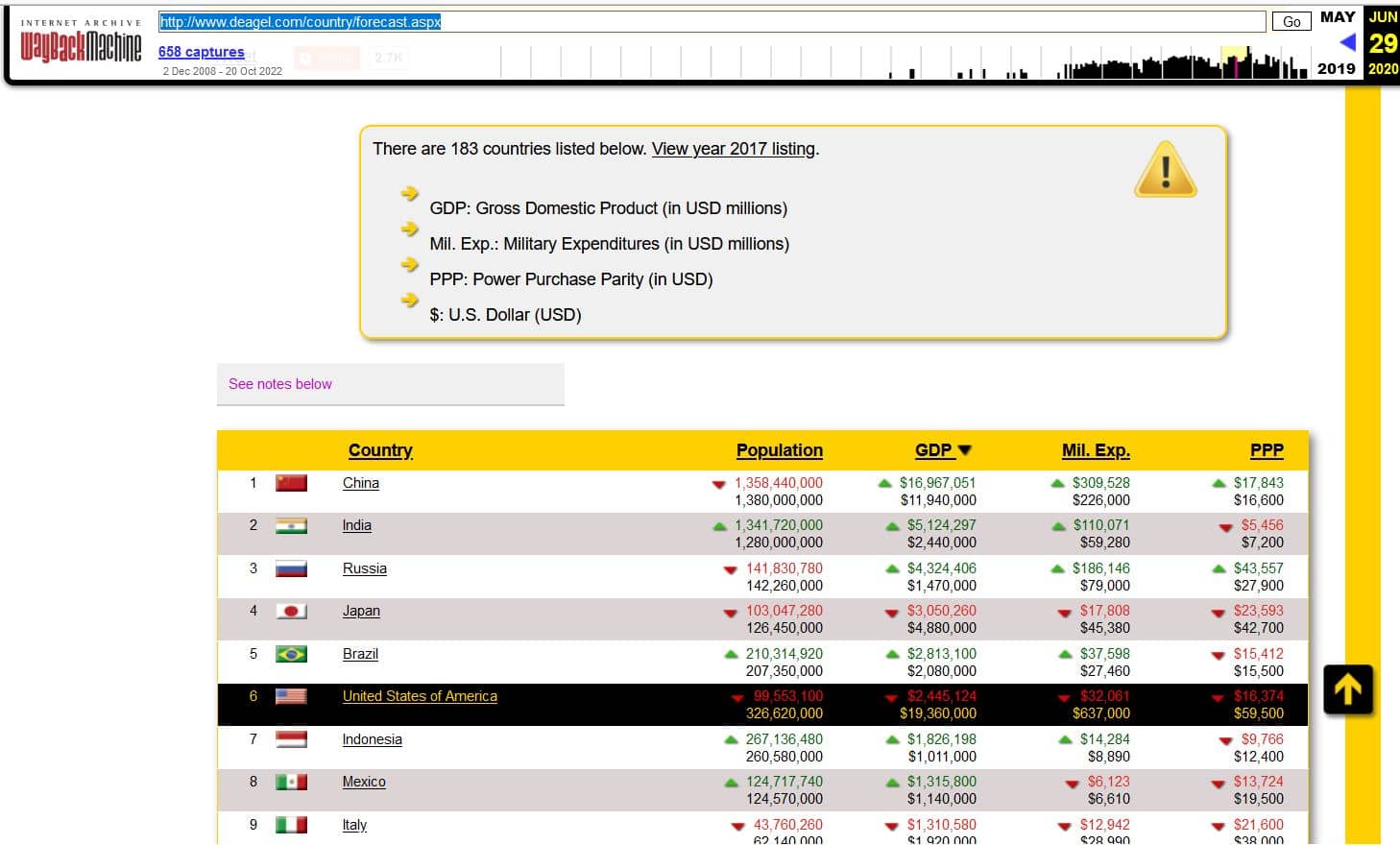Click China's red population down arrow
The height and width of the screenshot is (845, 1400).
click(x=718, y=484)
